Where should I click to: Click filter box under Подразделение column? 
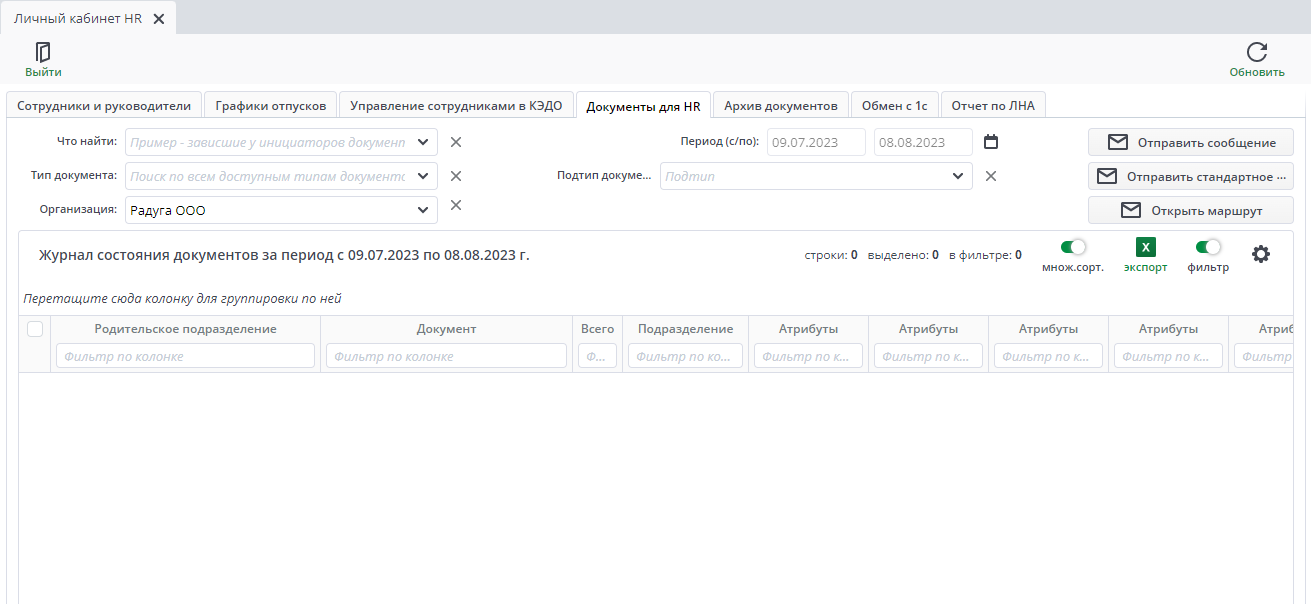(x=685, y=356)
